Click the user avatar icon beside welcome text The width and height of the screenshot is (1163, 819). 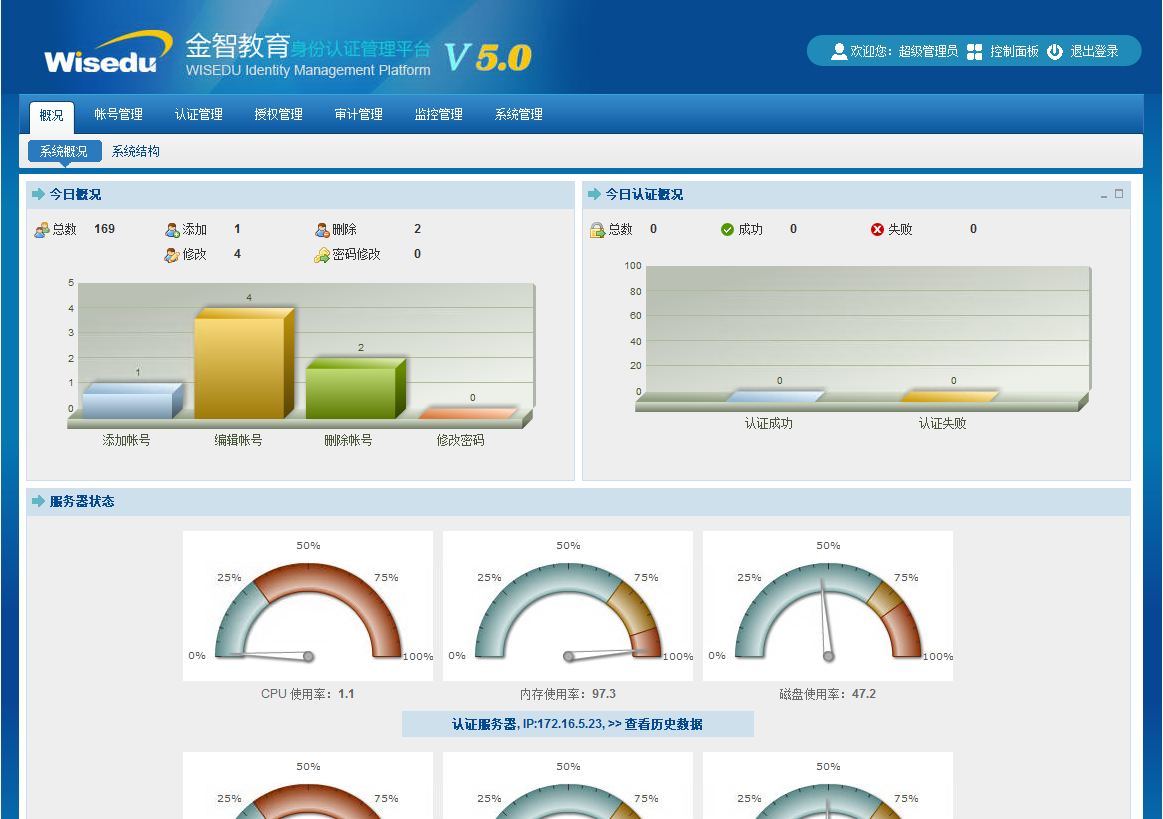tap(838, 51)
